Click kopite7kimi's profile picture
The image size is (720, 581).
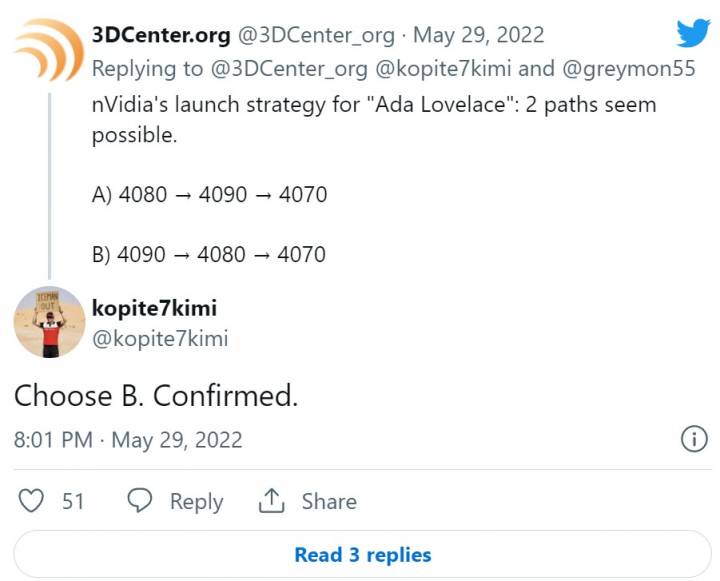point(49,322)
